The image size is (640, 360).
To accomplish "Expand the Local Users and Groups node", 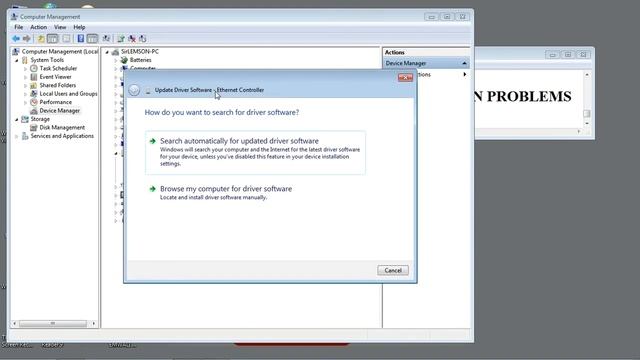I will (x=26, y=94).
